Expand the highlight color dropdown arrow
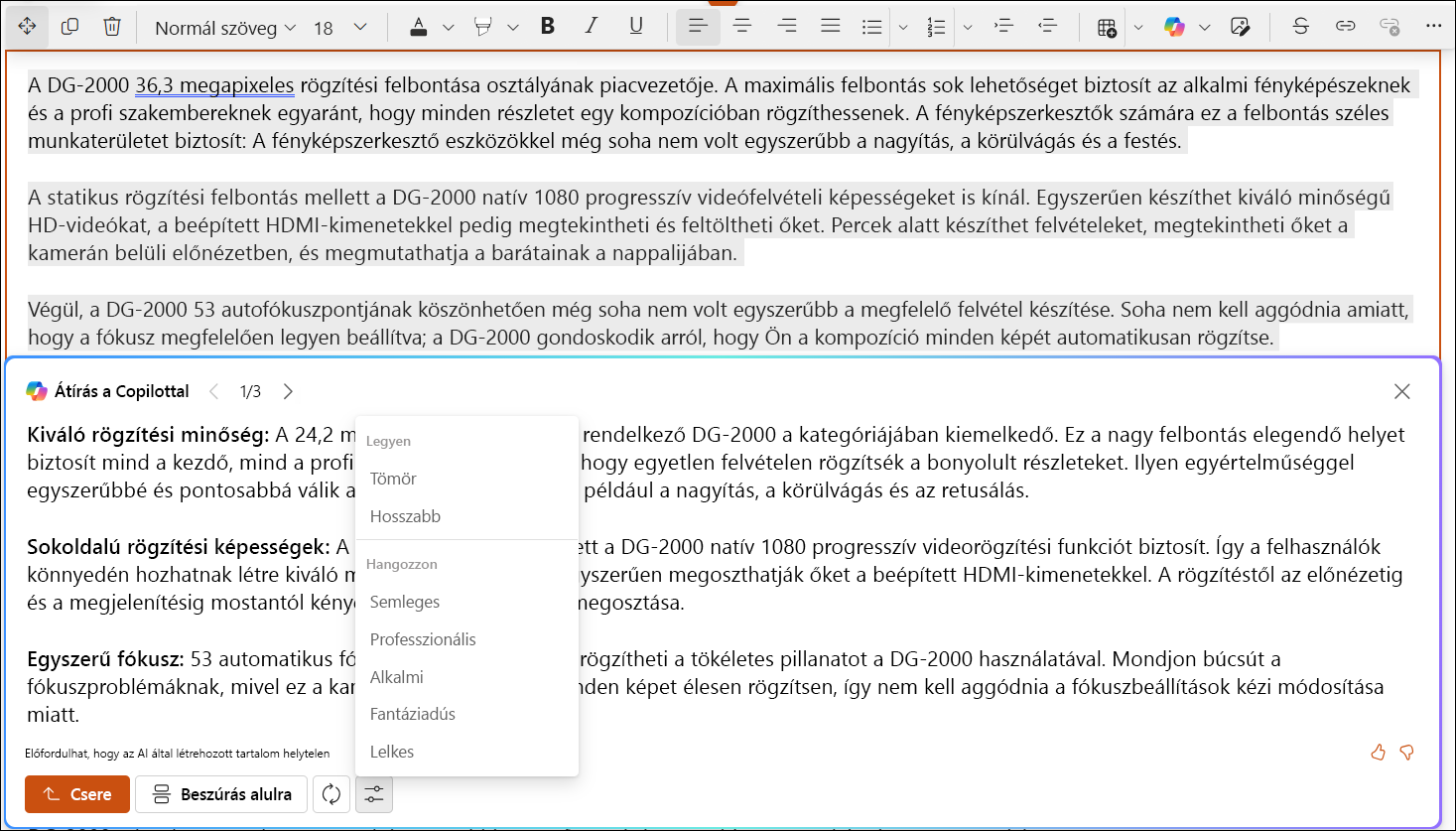1456x831 pixels. click(x=513, y=28)
